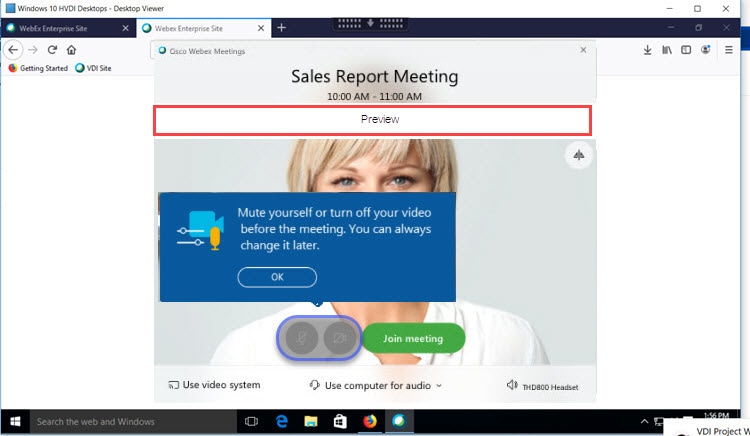
Task: Toggle the video camera off button
Action: click(x=340, y=338)
